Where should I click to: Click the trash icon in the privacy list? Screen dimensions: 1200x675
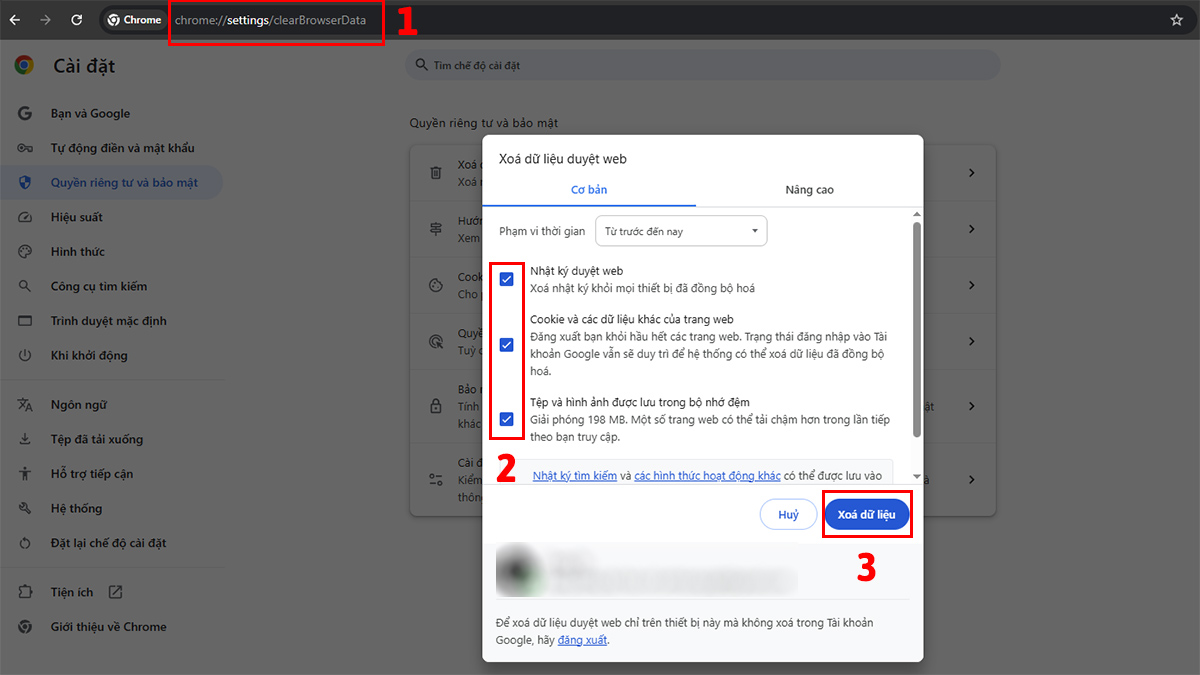(436, 173)
